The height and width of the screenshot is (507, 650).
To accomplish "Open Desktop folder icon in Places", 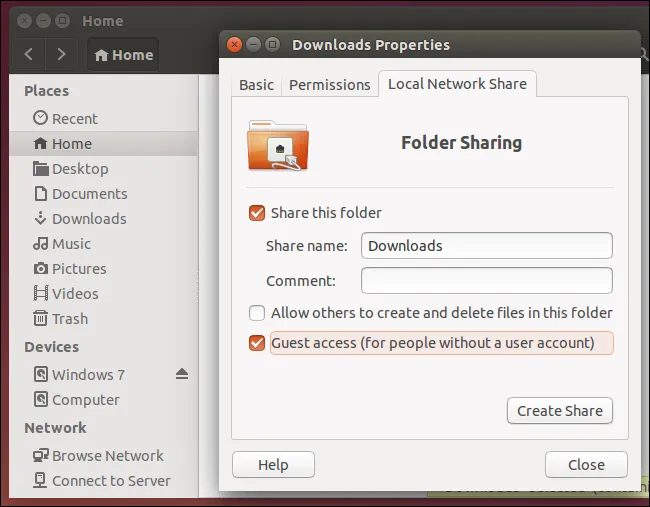I will 40,169.
